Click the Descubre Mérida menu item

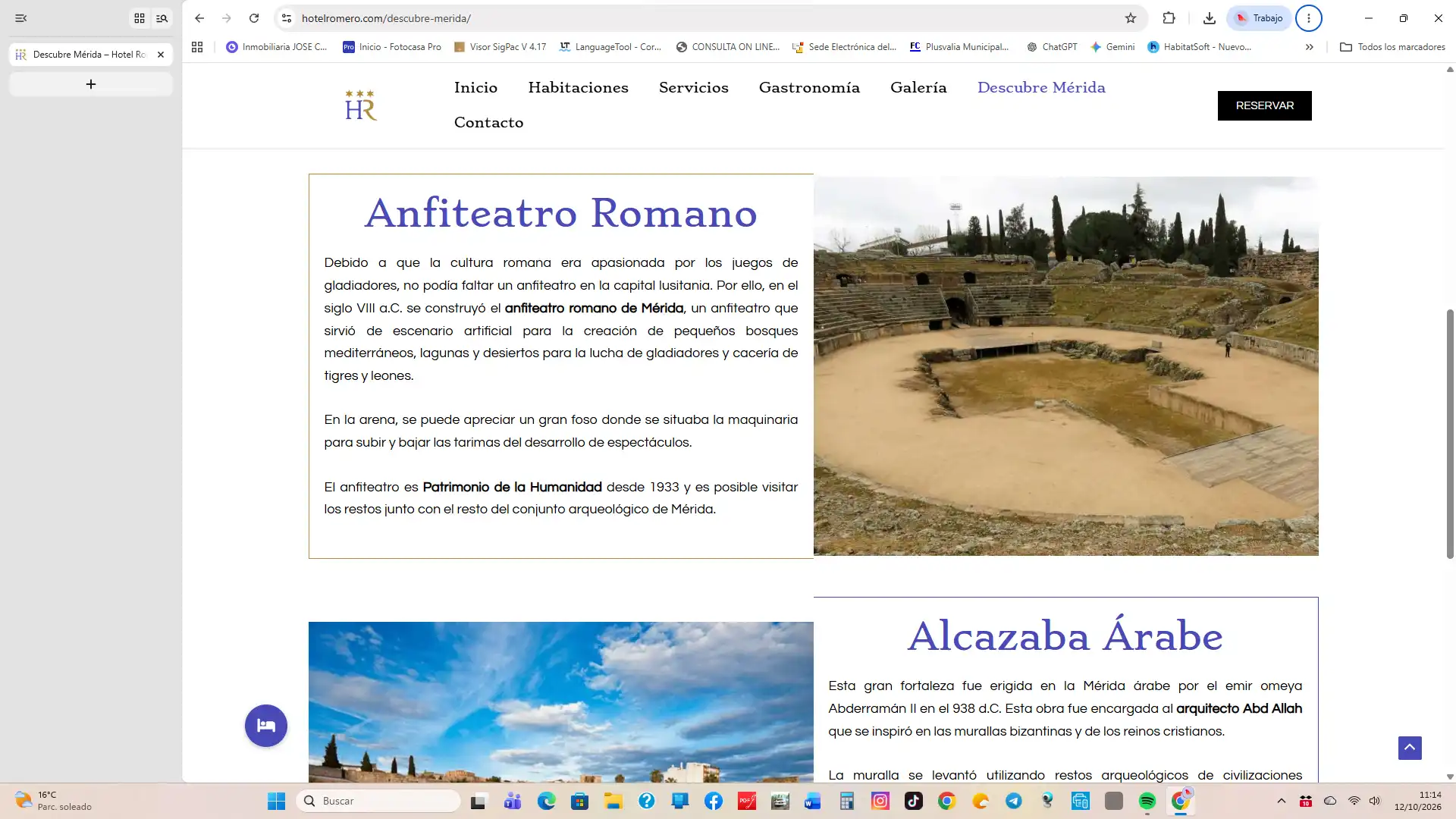1041,87
